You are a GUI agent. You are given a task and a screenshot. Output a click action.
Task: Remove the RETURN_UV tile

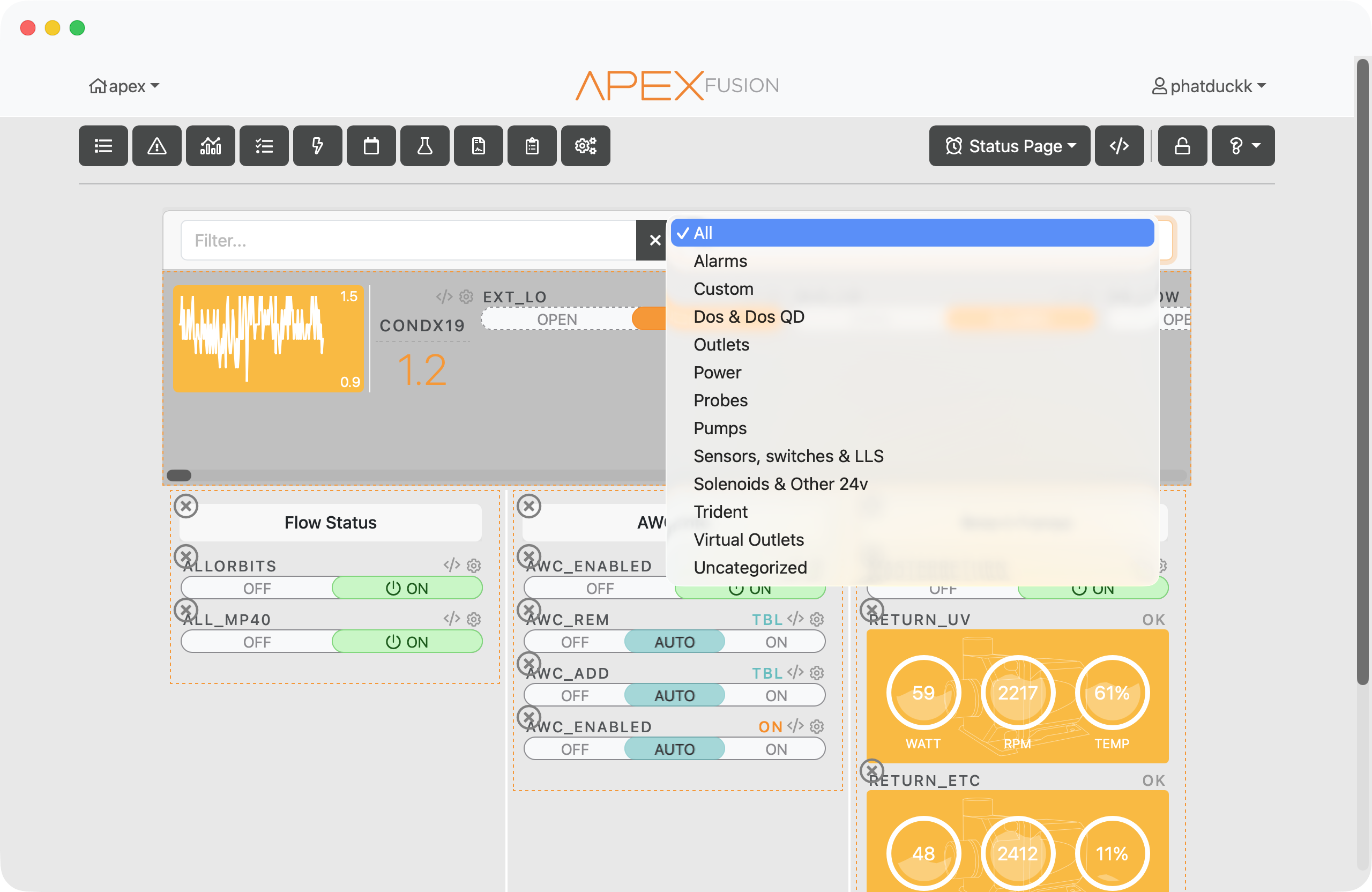[x=871, y=610]
